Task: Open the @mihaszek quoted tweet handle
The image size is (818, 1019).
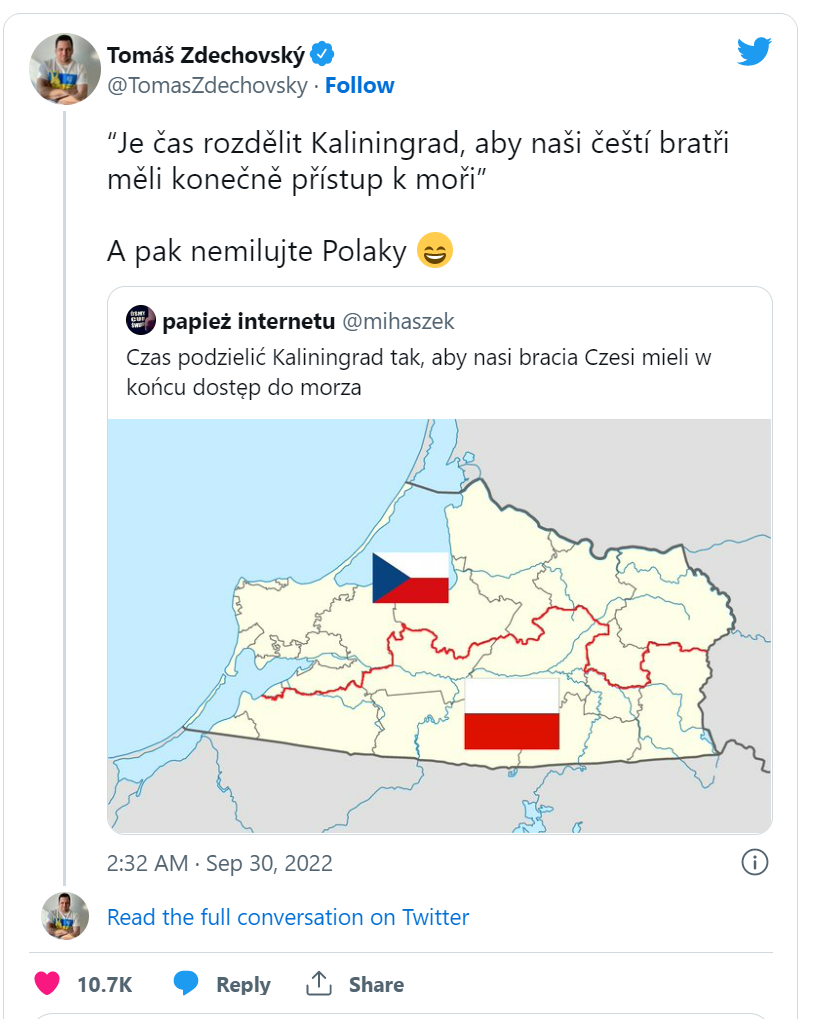Action: [x=398, y=321]
